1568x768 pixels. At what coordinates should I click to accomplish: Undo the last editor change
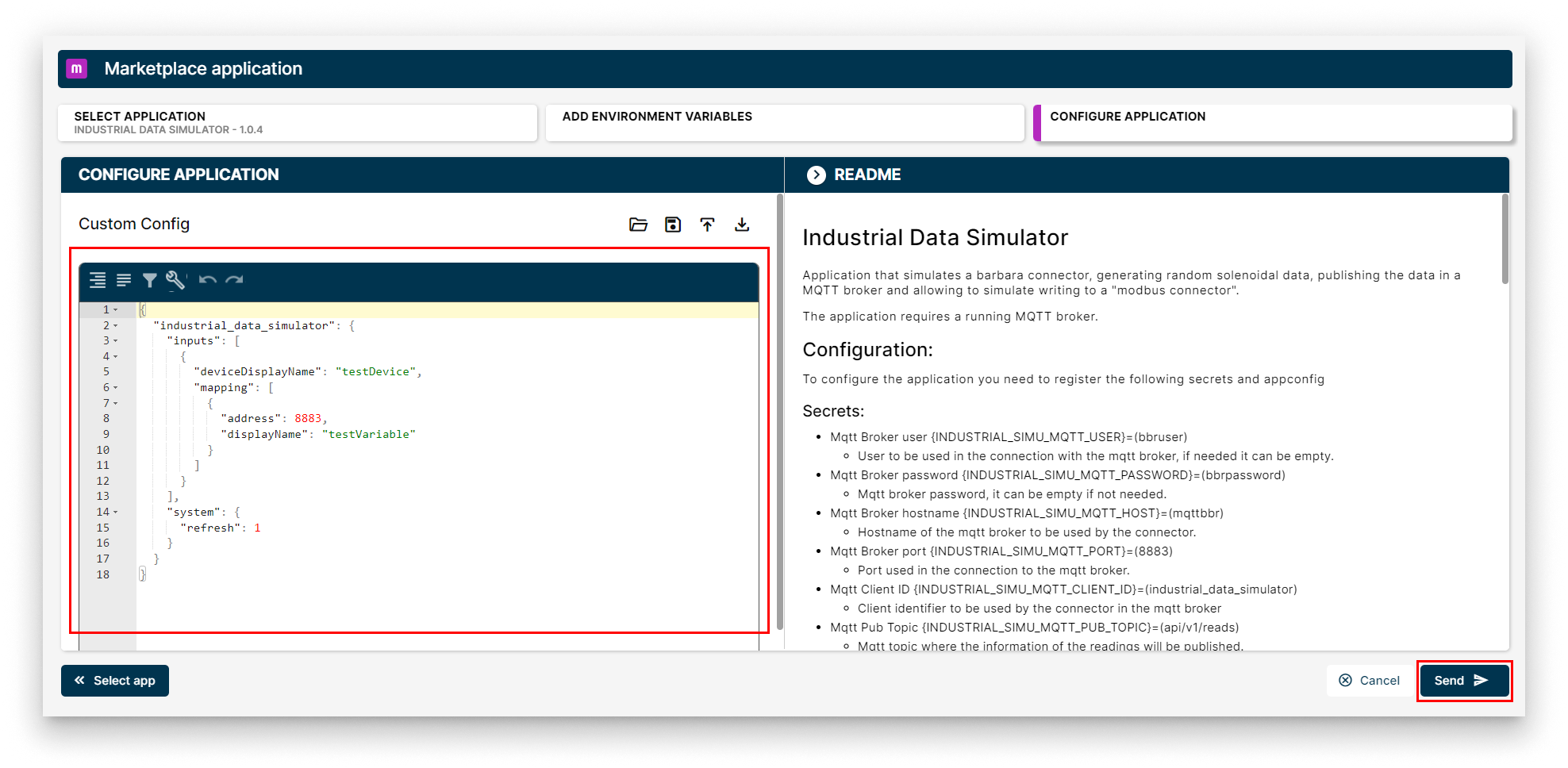tap(208, 280)
